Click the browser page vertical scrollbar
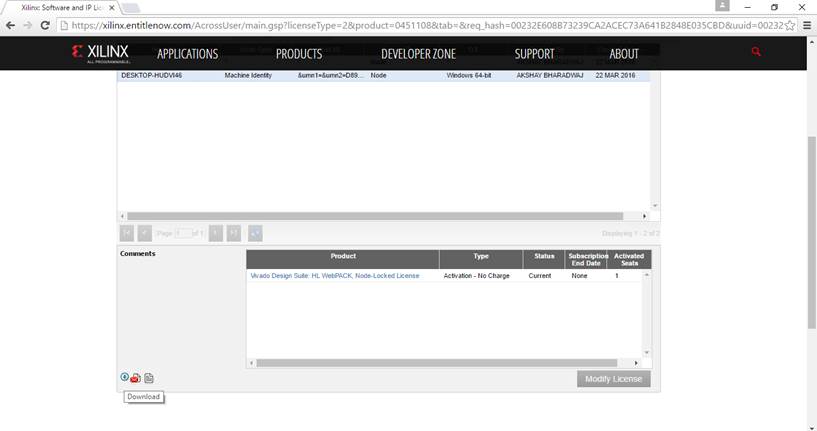Viewport: 817px width, 431px height. point(812,232)
